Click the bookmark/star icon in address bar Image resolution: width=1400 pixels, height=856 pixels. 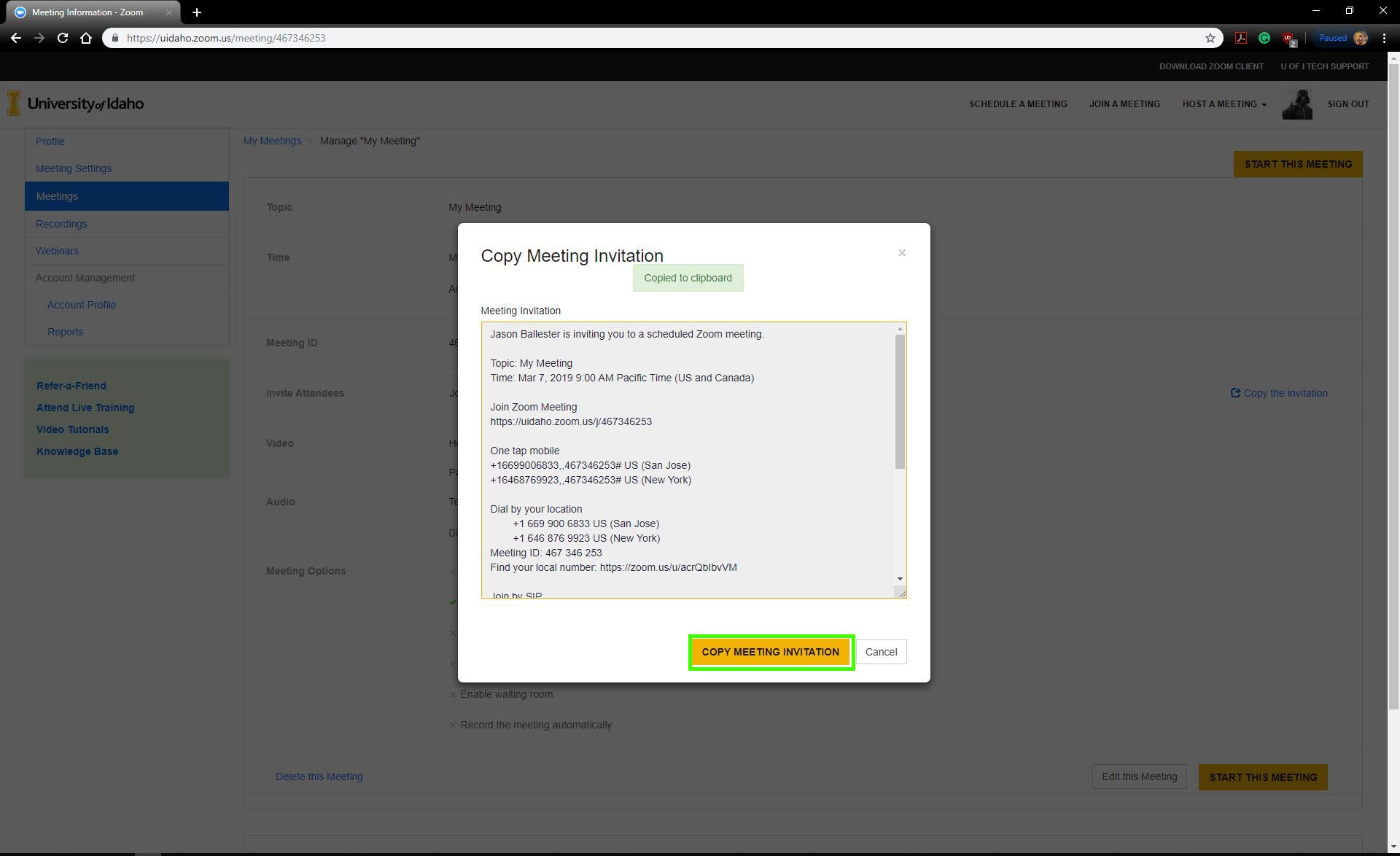pyautogui.click(x=1210, y=38)
